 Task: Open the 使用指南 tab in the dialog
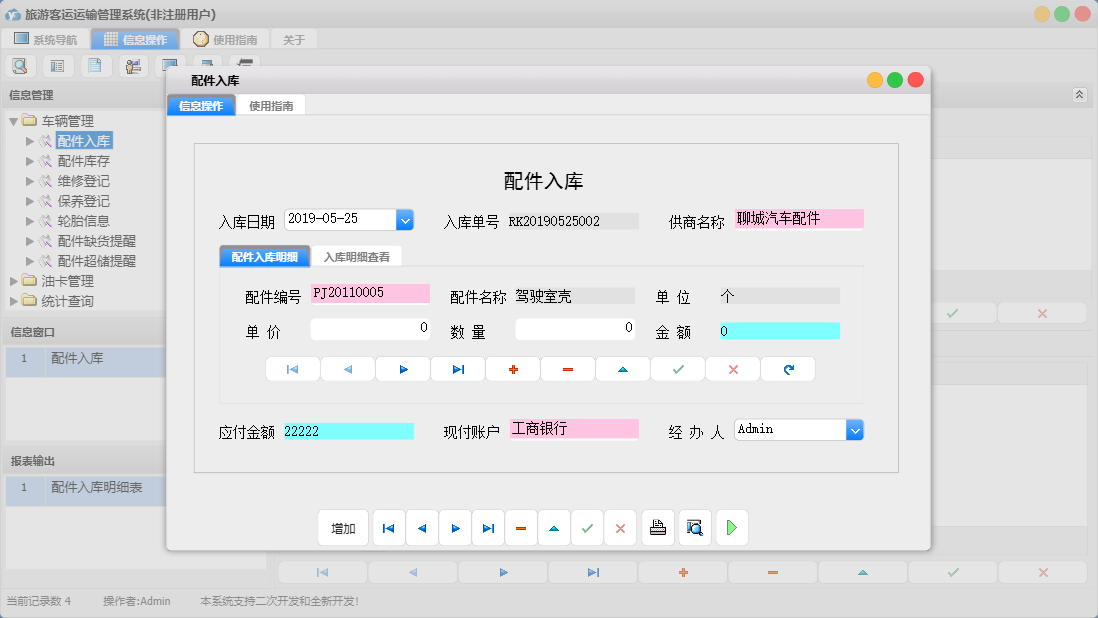(271, 104)
